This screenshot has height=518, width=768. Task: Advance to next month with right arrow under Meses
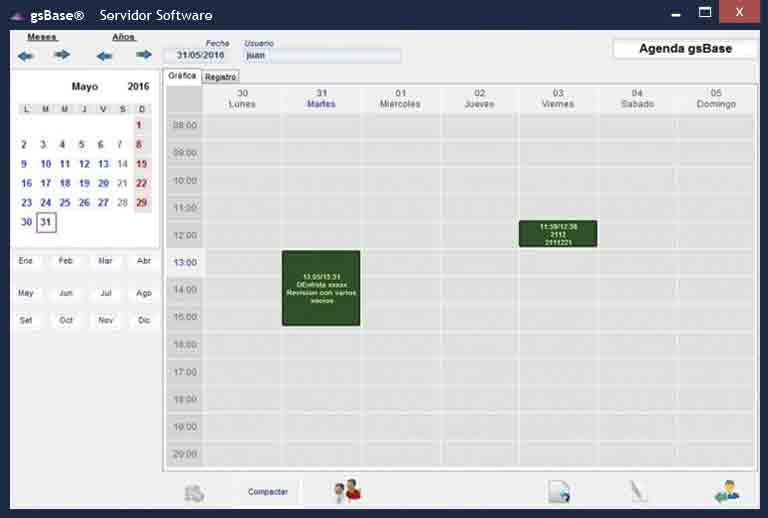tap(62, 55)
